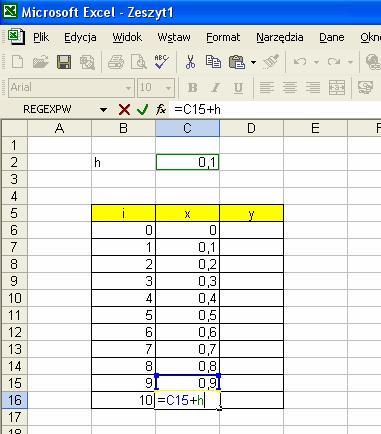
Task: Open the Narzędzia menu
Action: click(280, 37)
